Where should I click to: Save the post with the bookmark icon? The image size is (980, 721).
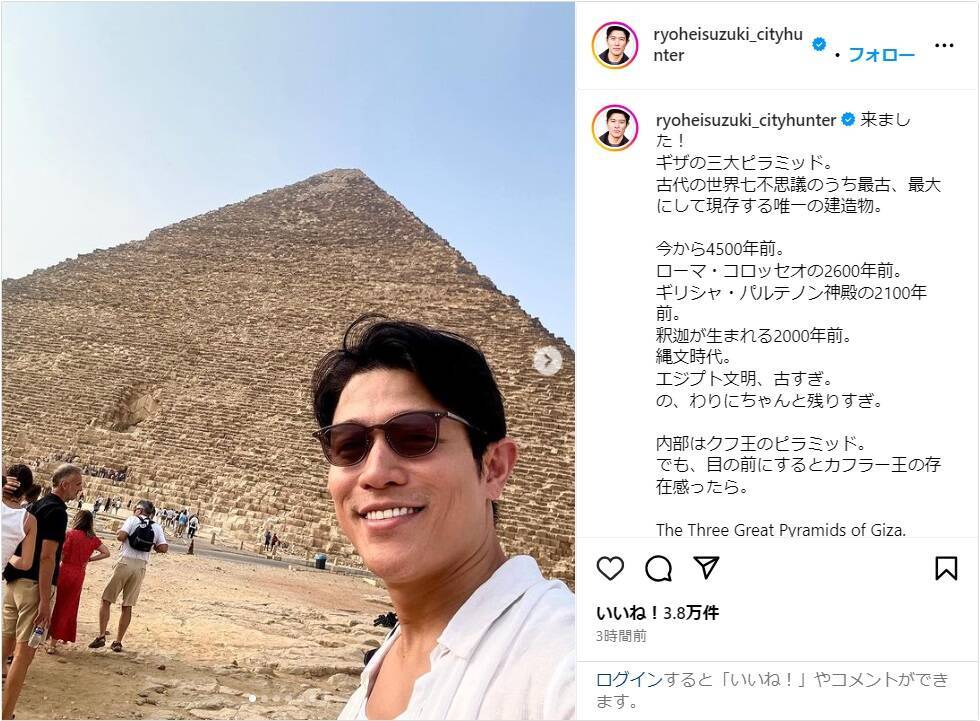946,569
